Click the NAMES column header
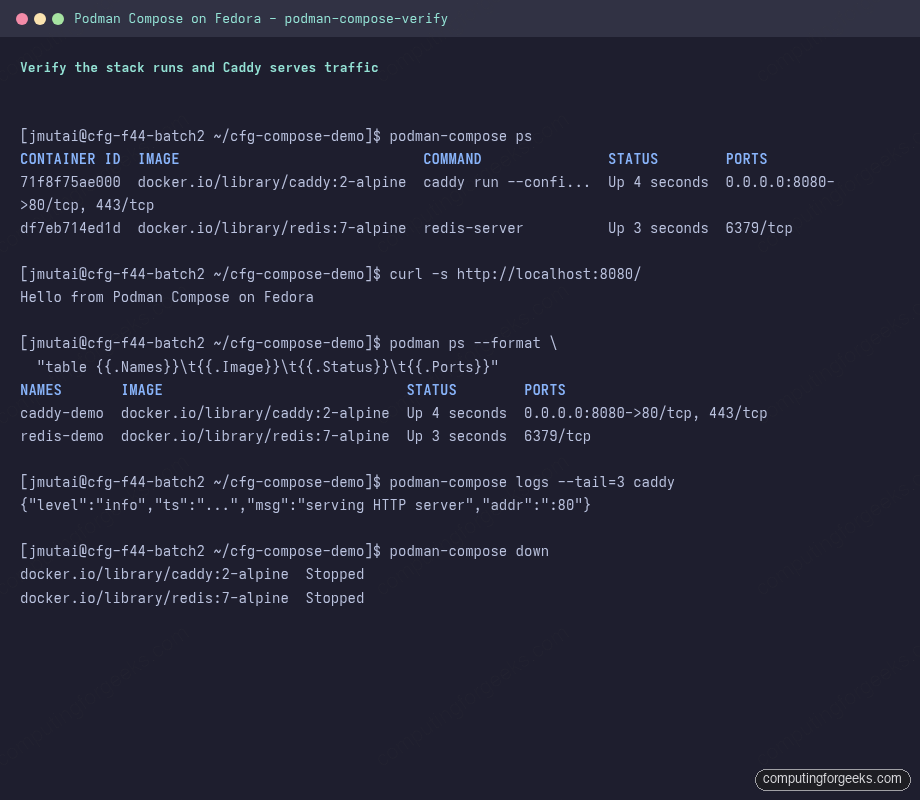The width and height of the screenshot is (920, 800). click(40, 390)
